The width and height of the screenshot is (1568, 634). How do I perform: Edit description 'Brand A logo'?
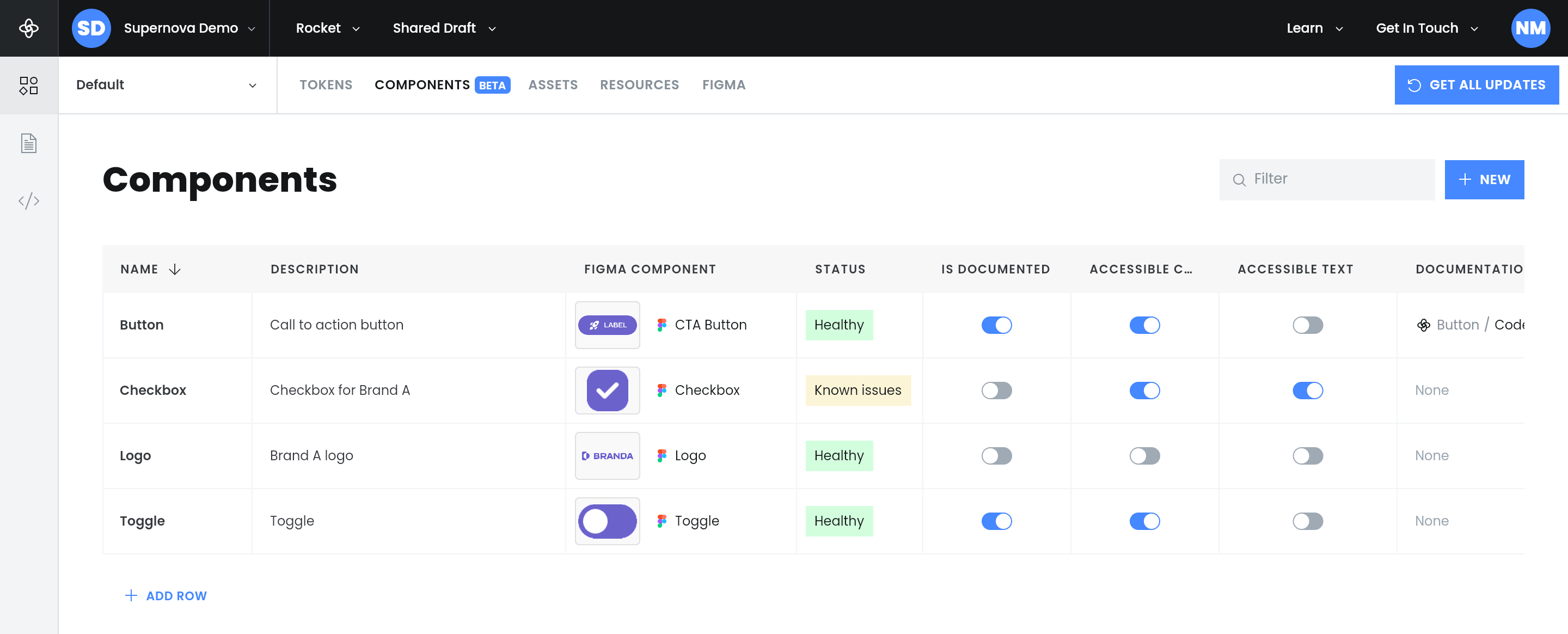pyautogui.click(x=311, y=455)
